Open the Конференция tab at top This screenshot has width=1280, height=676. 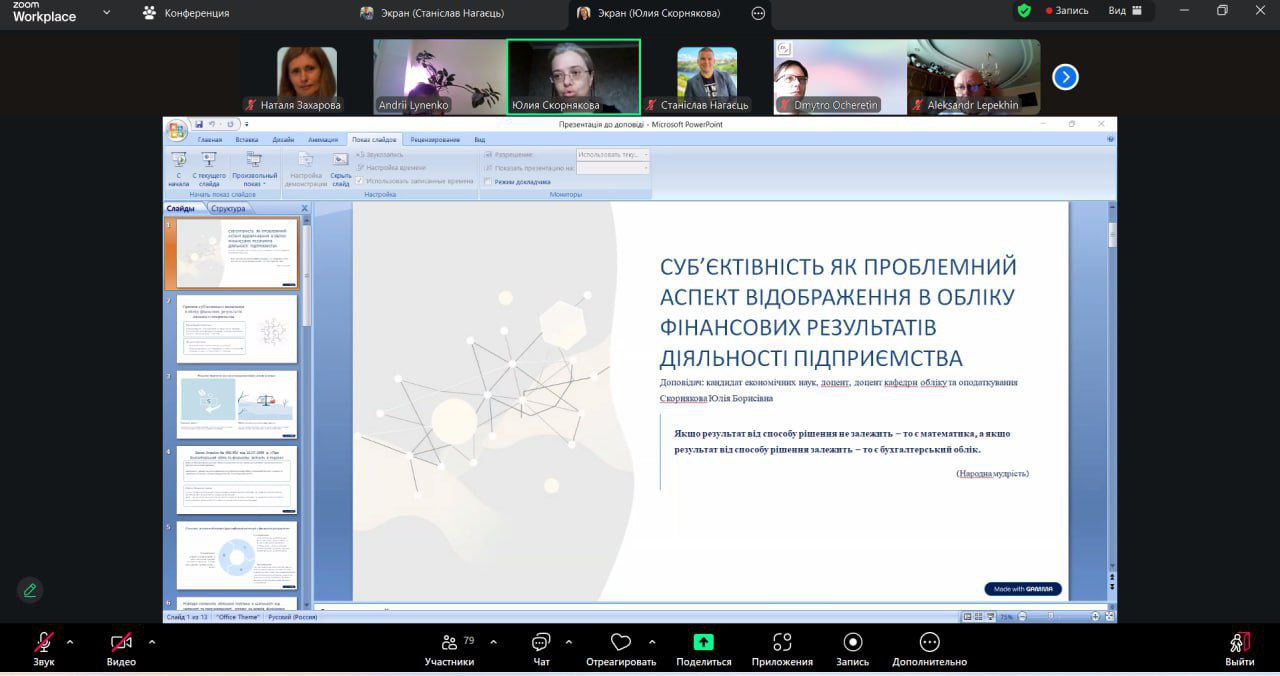point(186,13)
